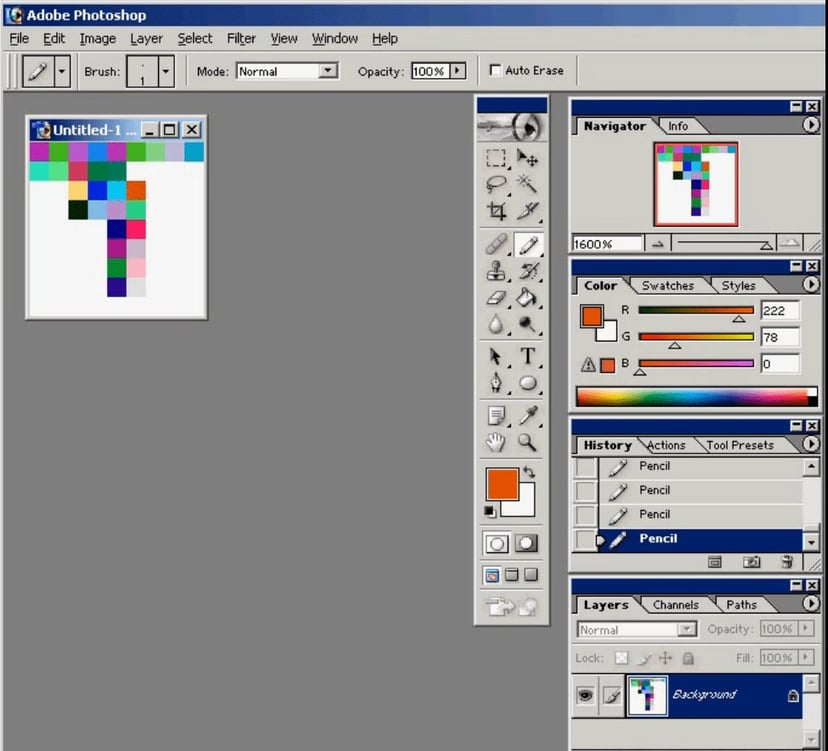Open the Filter menu
Viewport: 828px width, 751px height.
pyautogui.click(x=241, y=38)
